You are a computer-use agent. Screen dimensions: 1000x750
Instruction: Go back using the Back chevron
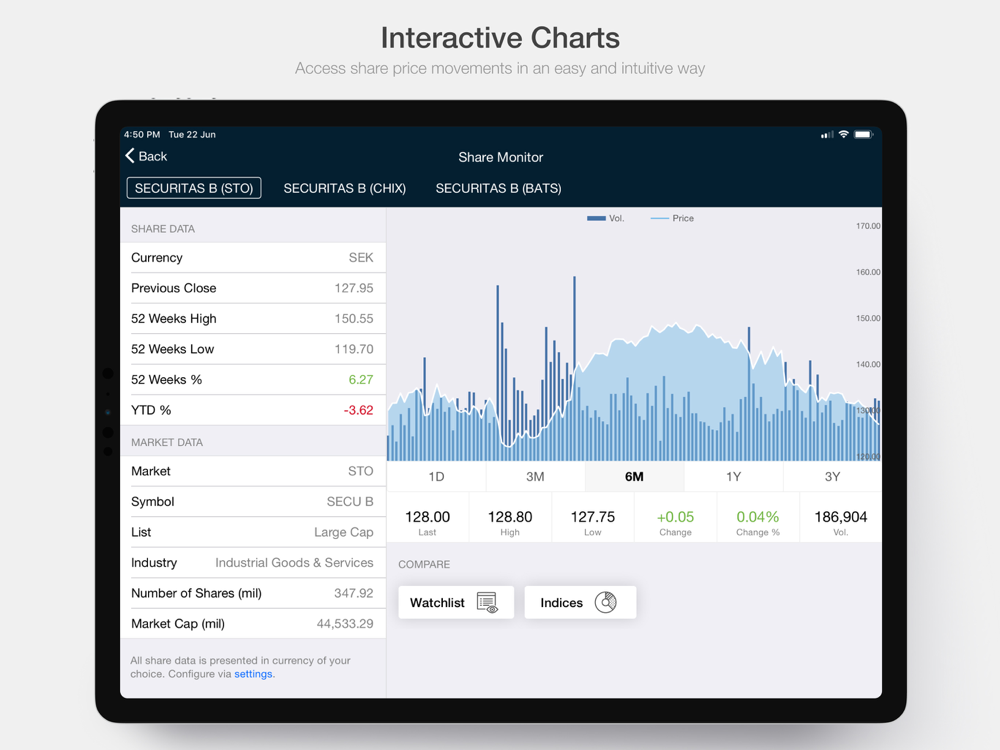tap(130, 156)
